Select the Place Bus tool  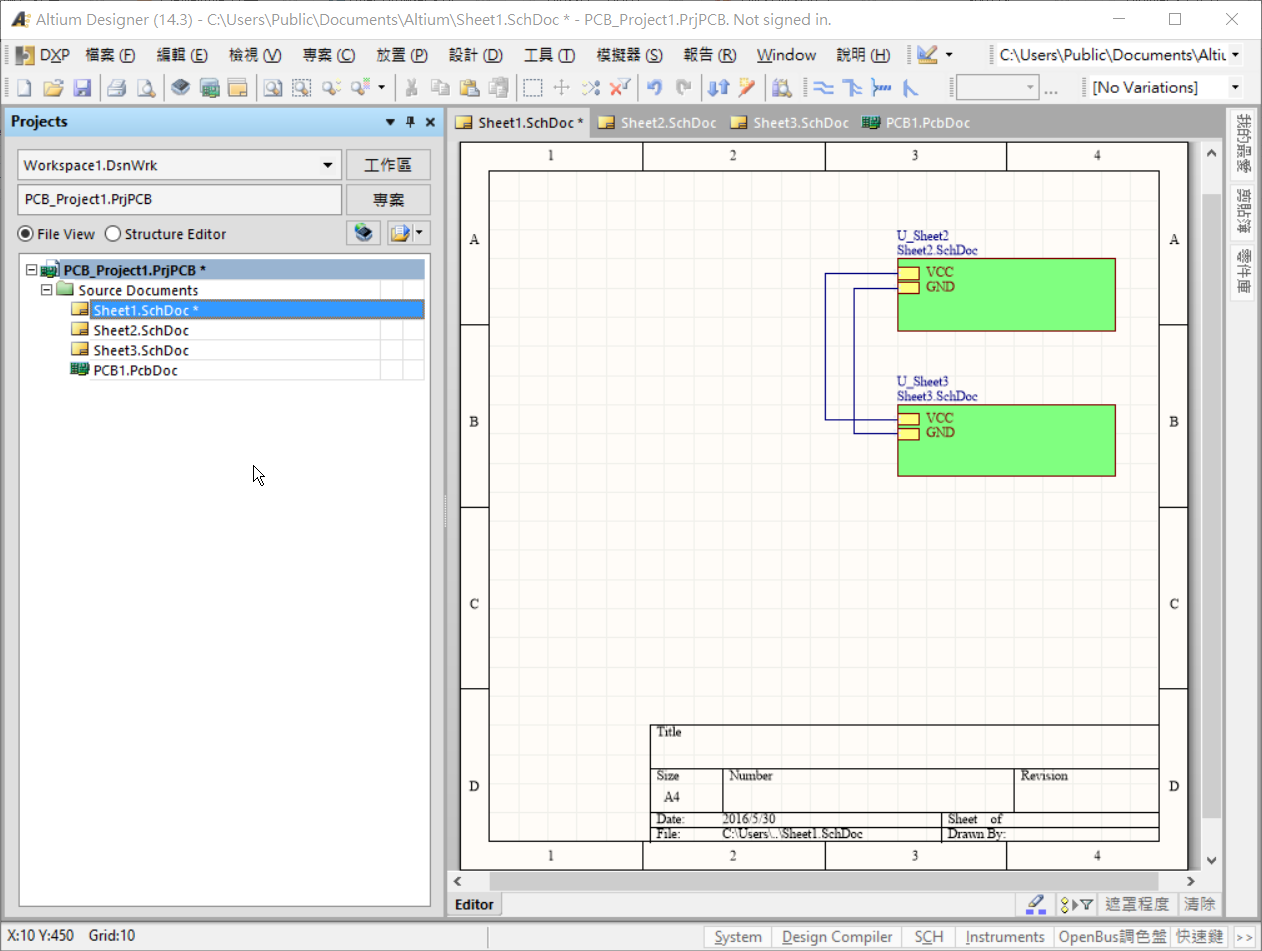click(852, 87)
